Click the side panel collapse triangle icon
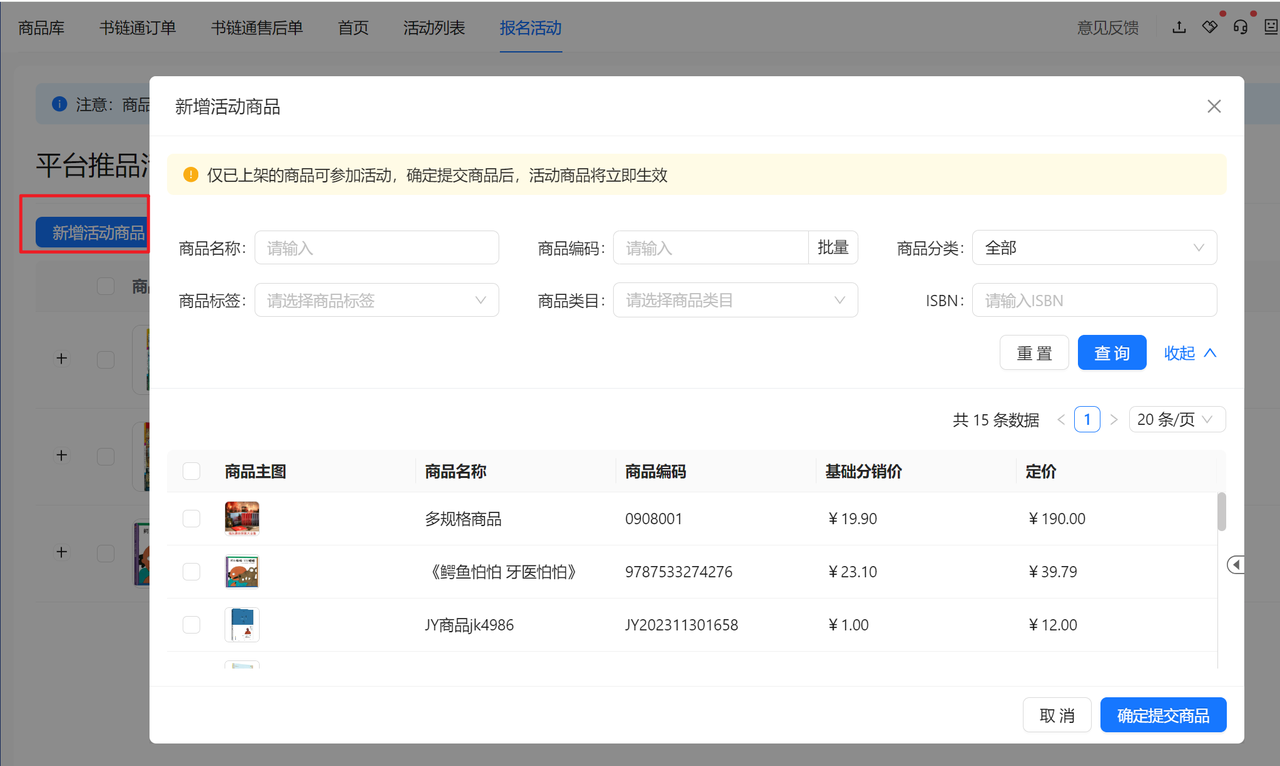Viewport: 1280px width, 766px height. point(1235,565)
